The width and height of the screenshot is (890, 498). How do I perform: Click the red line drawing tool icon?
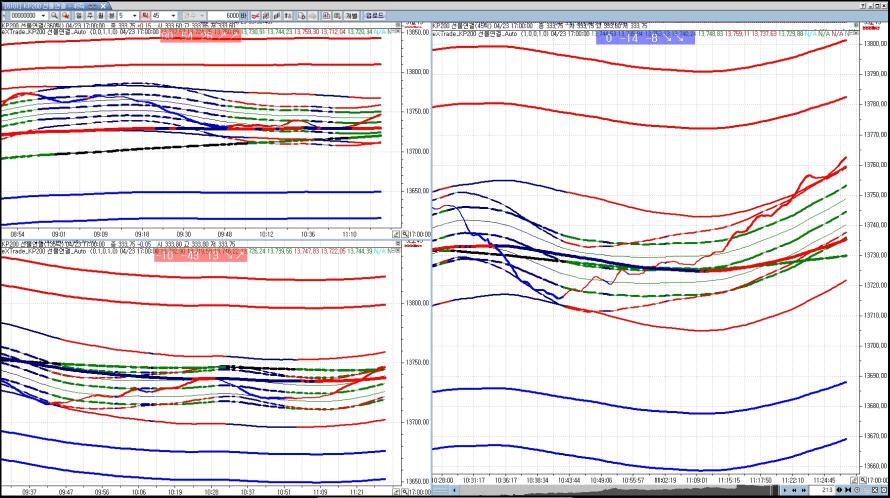coord(256,16)
